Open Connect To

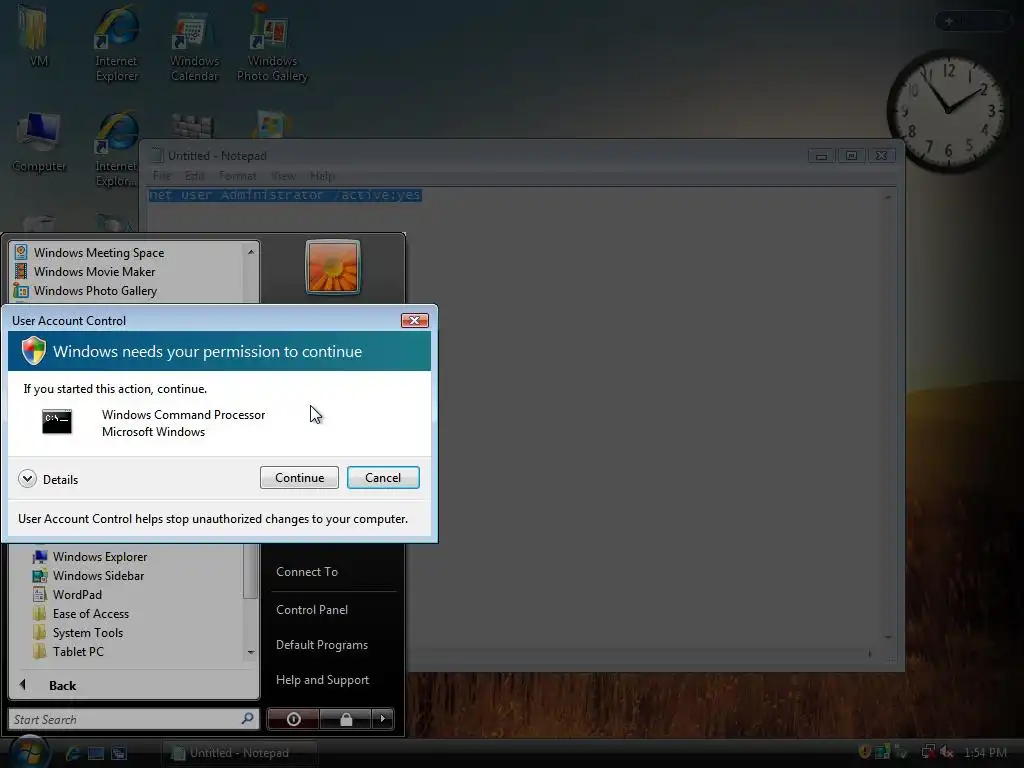[307, 571]
